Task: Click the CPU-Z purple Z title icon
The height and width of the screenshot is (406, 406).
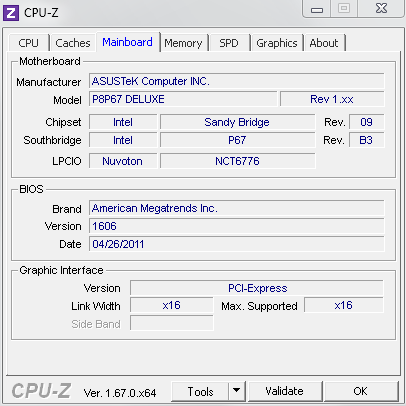Action: [x=11, y=13]
